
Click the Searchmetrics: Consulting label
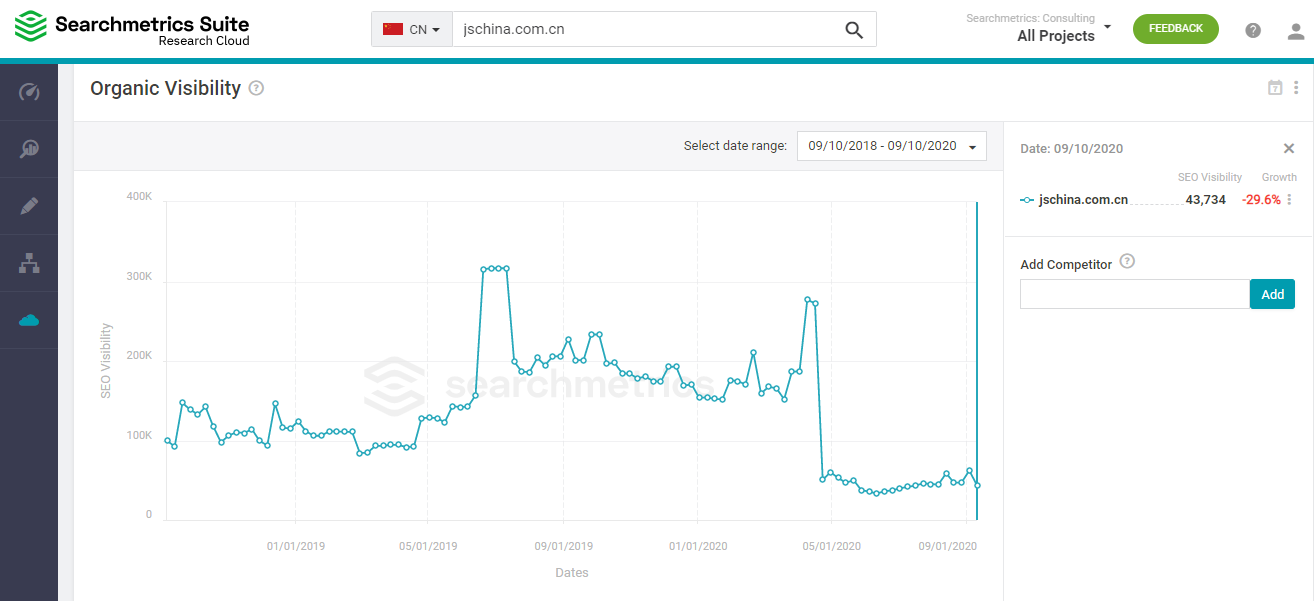1030,18
